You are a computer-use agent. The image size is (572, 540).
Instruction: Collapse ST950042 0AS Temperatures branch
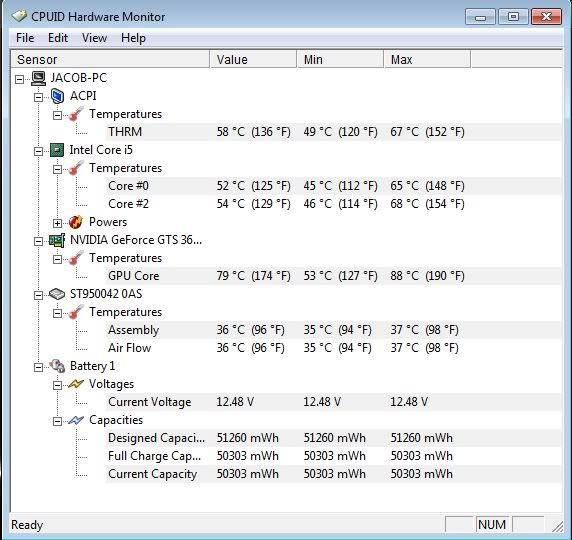[57, 313]
